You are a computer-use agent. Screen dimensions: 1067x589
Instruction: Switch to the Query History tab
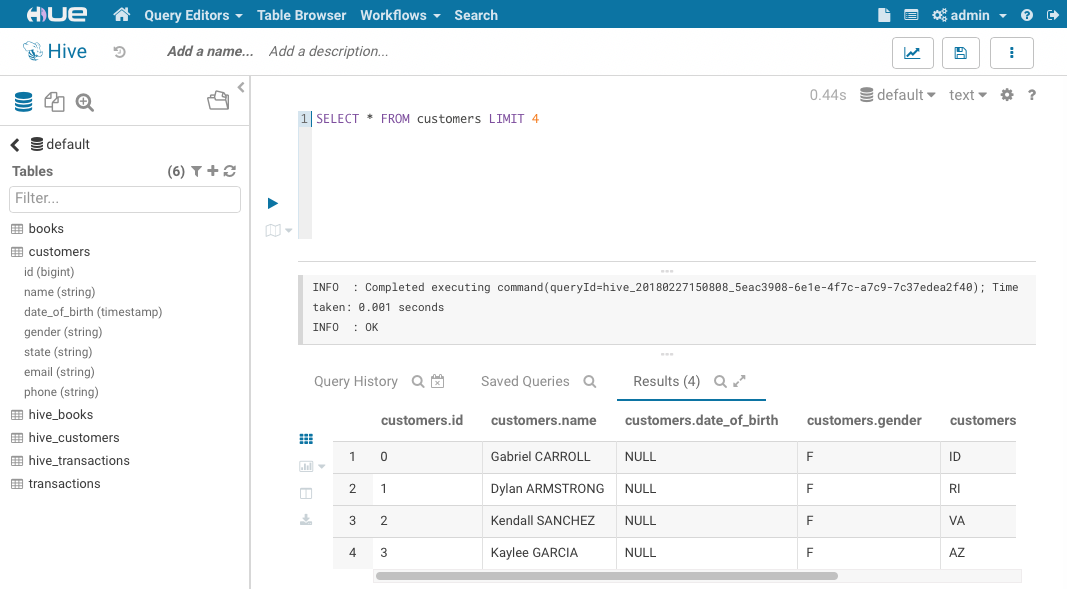[355, 381]
